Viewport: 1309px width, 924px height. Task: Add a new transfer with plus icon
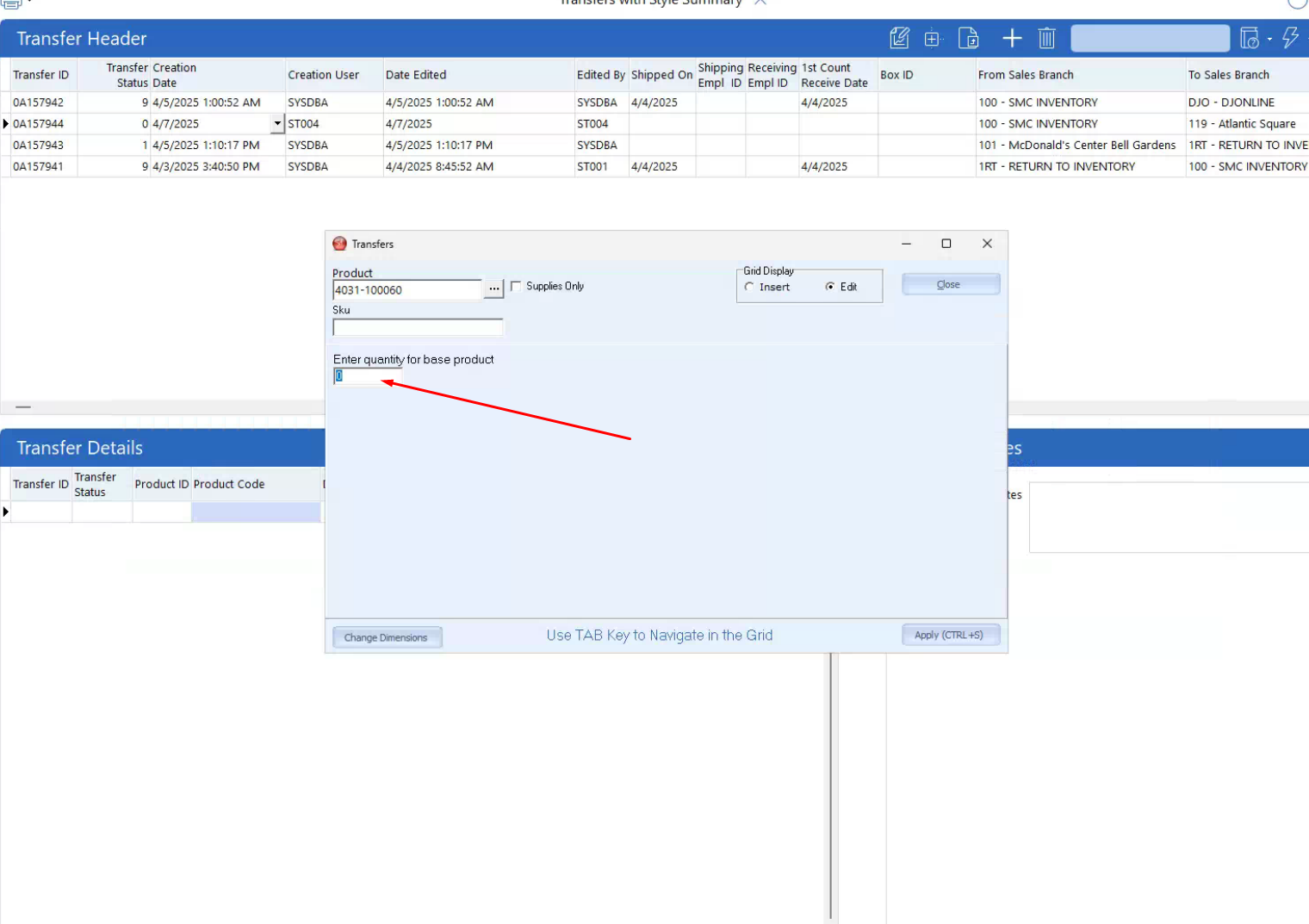click(x=1012, y=38)
